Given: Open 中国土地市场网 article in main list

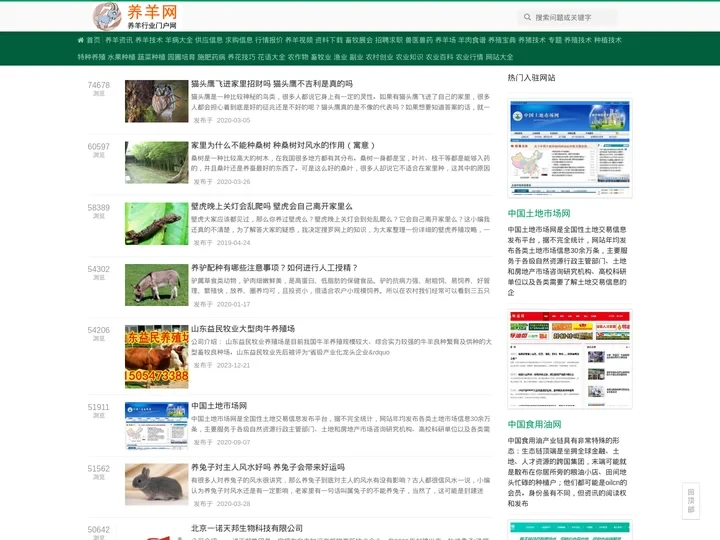Looking at the screenshot, I should [219, 406].
